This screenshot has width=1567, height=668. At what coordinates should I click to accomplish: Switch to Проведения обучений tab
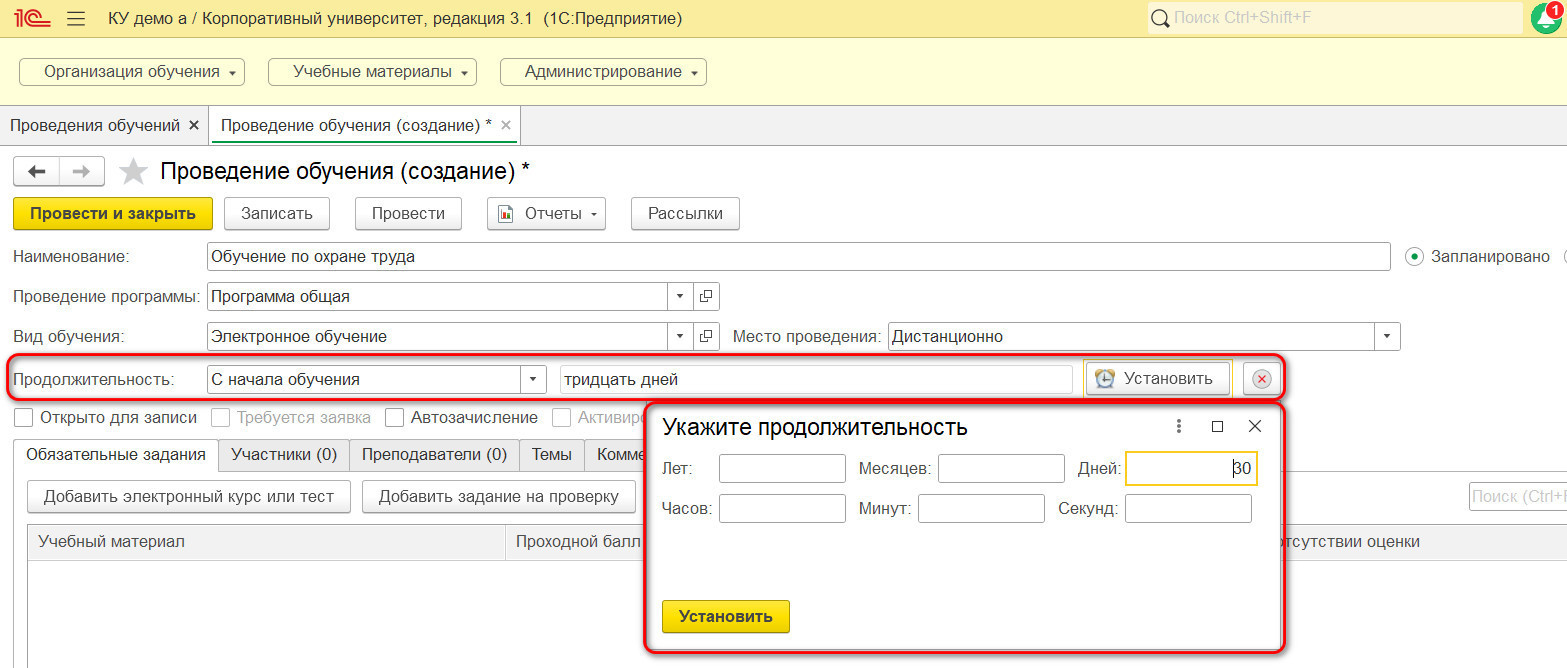94,125
